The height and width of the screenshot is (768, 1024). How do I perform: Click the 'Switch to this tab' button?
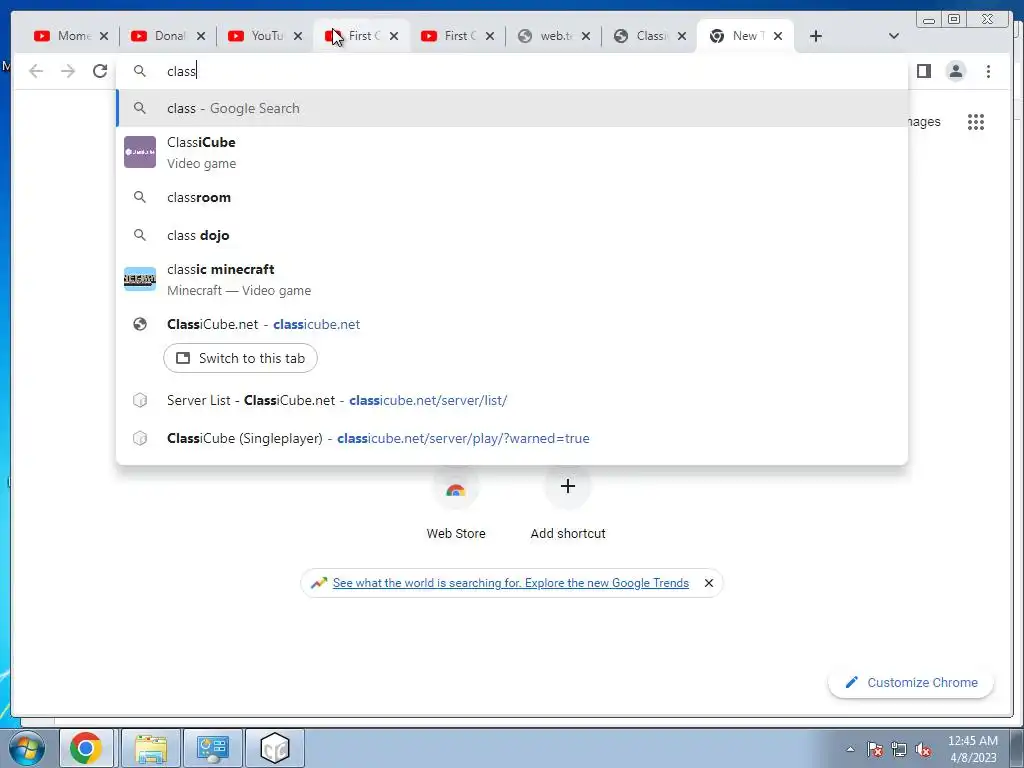coord(240,358)
